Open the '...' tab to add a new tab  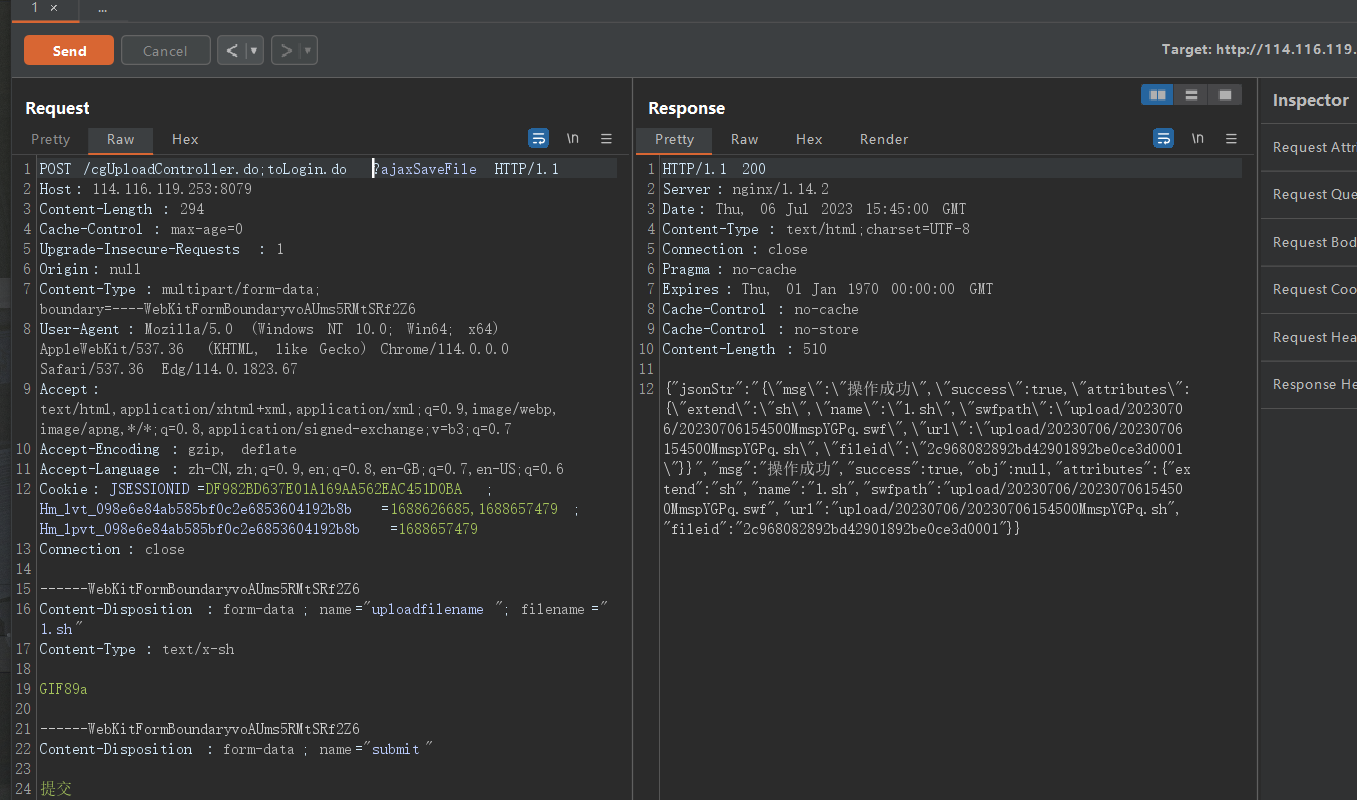pyautogui.click(x=103, y=8)
